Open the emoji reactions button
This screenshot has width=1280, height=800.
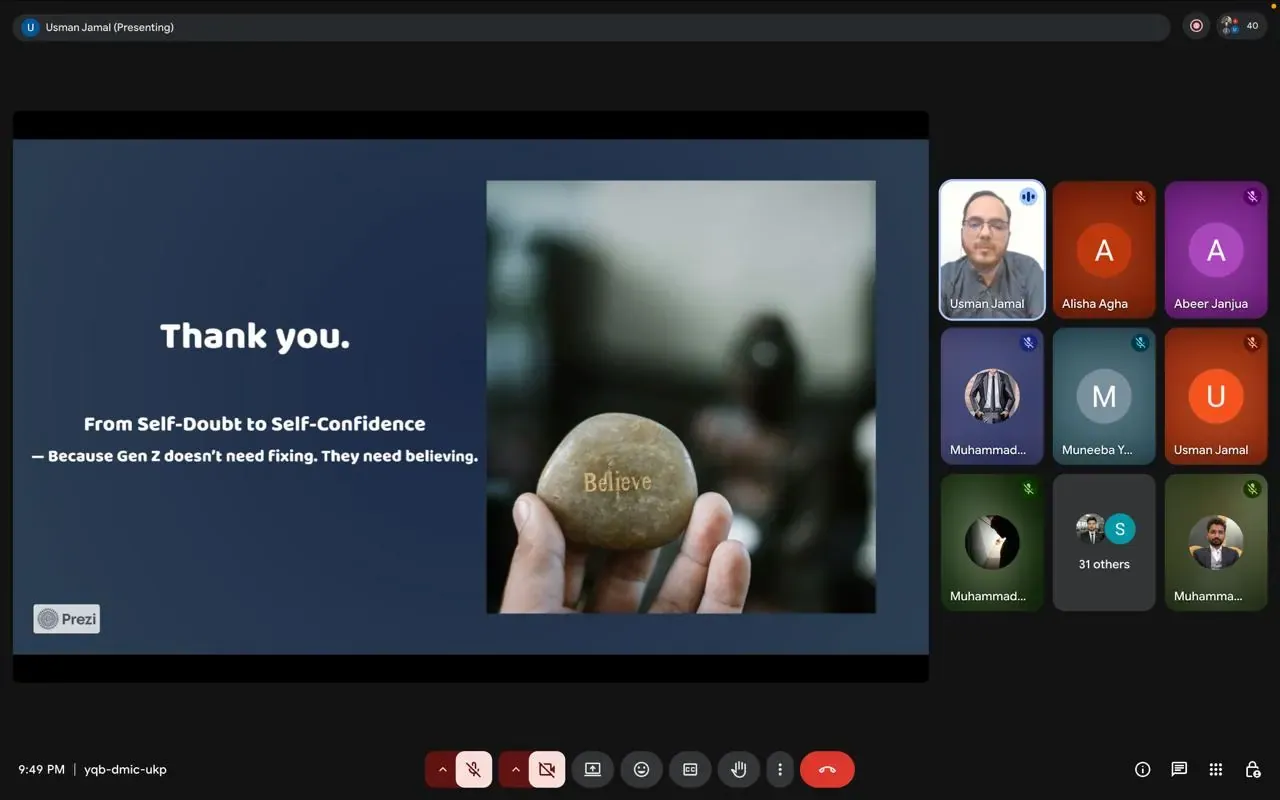(642, 770)
